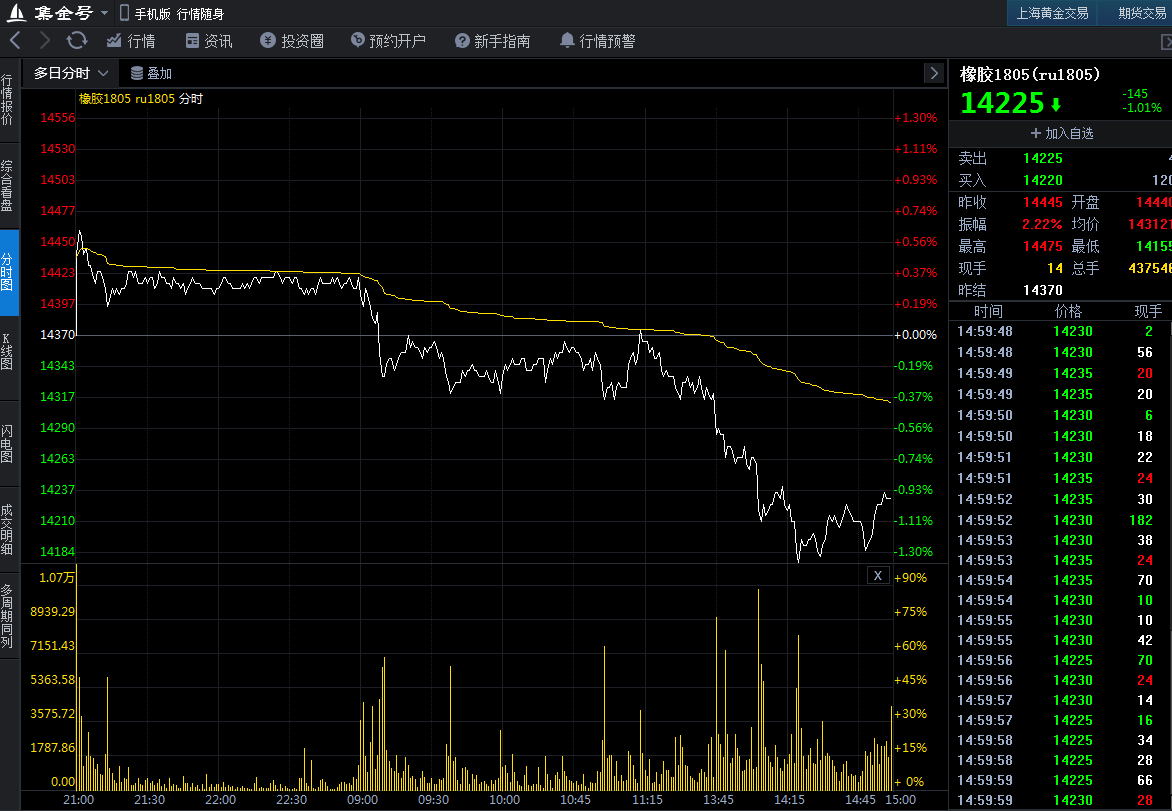Click the 振幅 value 2.22%
This screenshot has height=811, width=1172.
click(x=1042, y=224)
